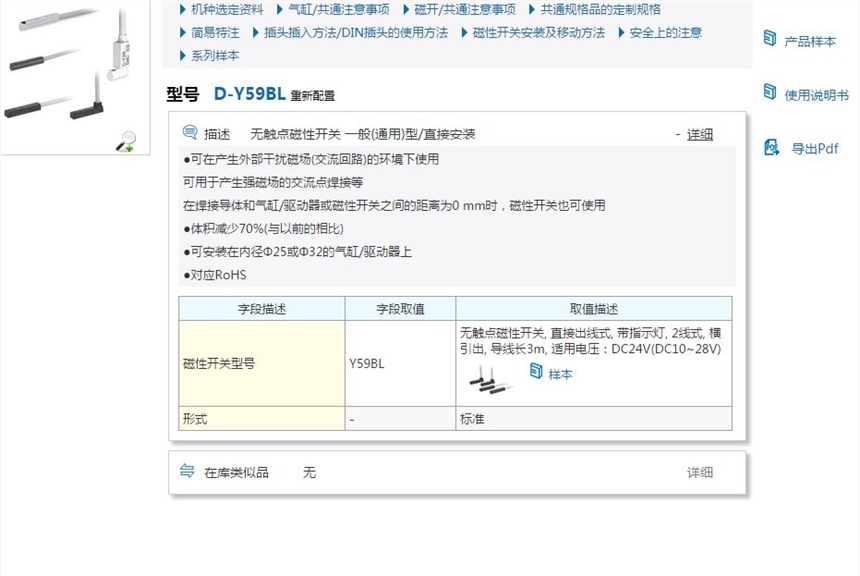Open 详细 link in description panel
Image resolution: width=860 pixels, height=576 pixels.
point(700,134)
